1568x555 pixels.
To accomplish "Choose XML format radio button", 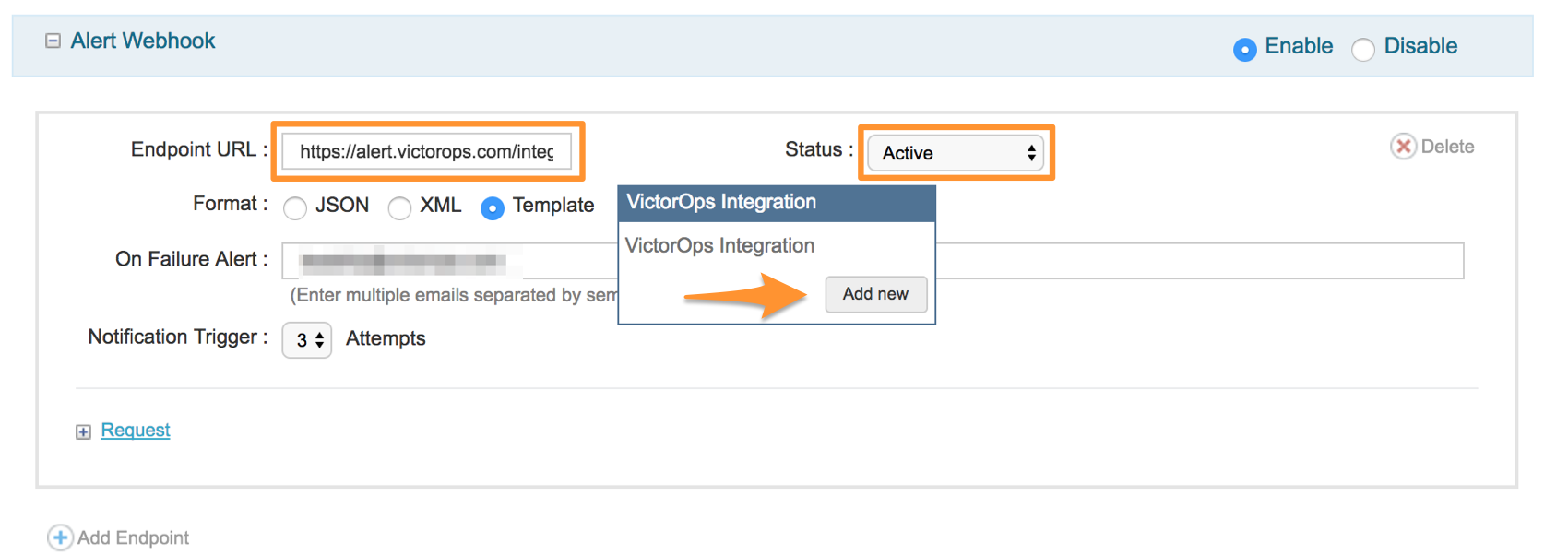I will (399, 208).
